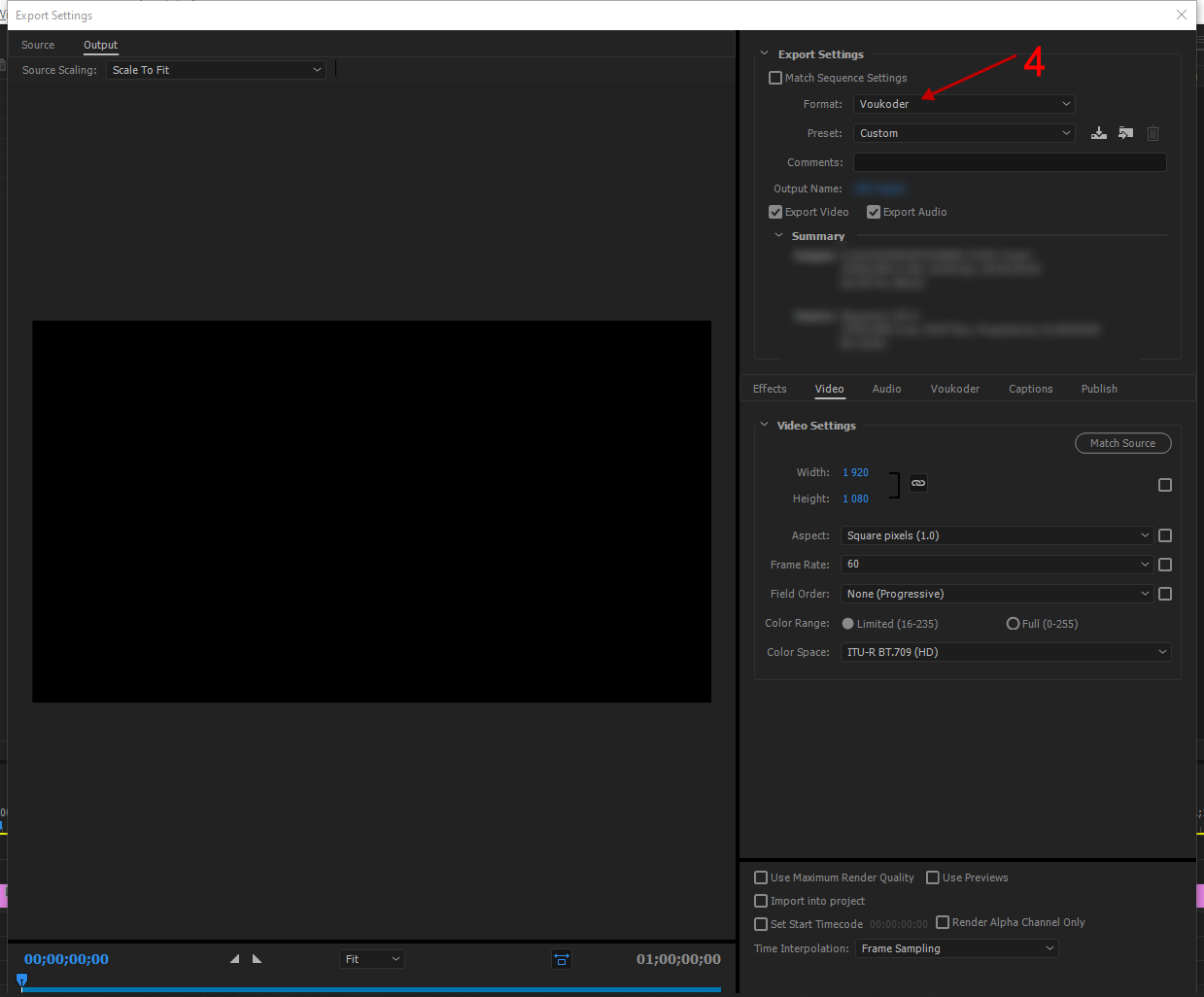Screen dimensions: 1204x997
Task: Click the Comments text field
Action: 1010,162
